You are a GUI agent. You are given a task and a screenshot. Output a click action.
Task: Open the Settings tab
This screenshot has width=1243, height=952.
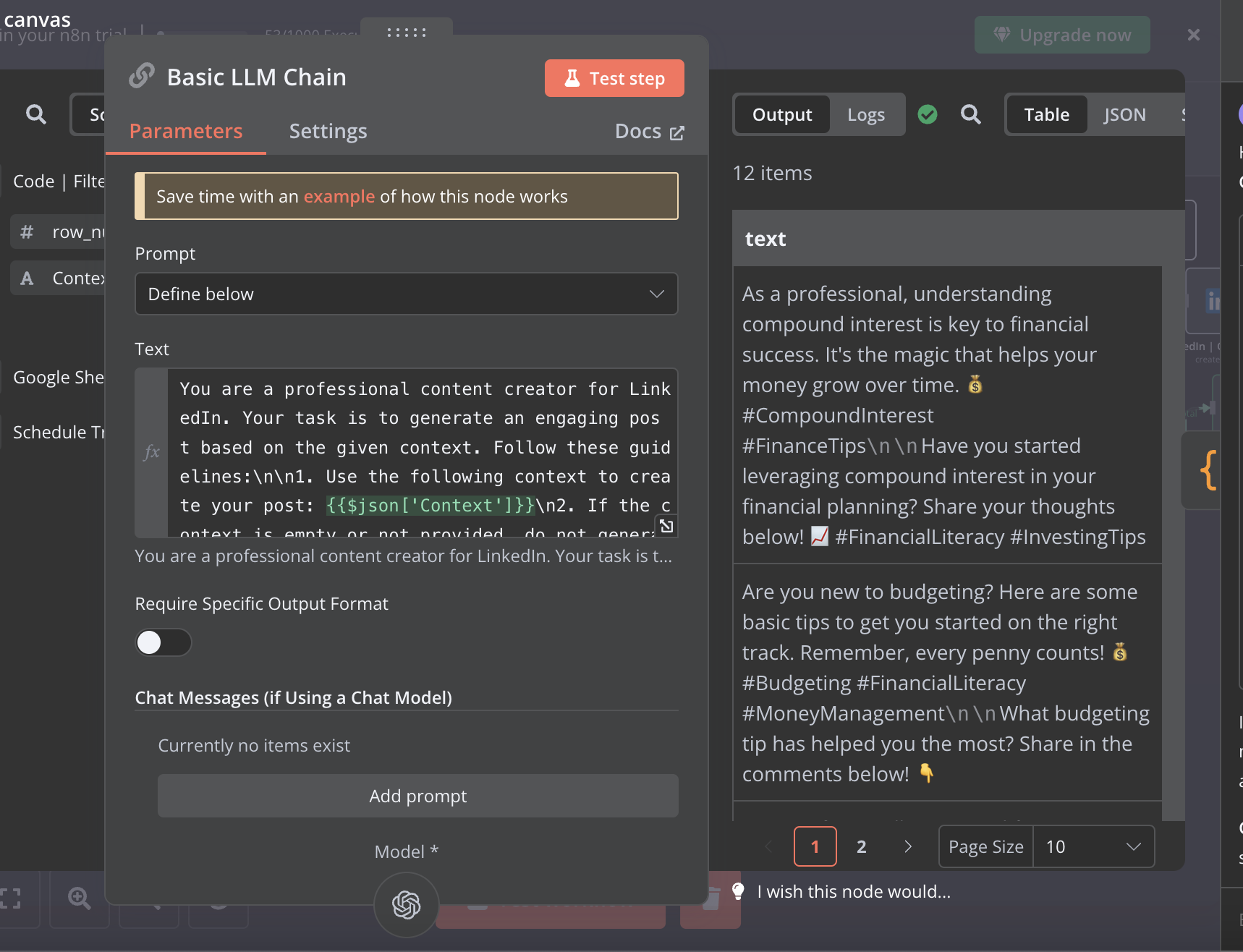[328, 131]
